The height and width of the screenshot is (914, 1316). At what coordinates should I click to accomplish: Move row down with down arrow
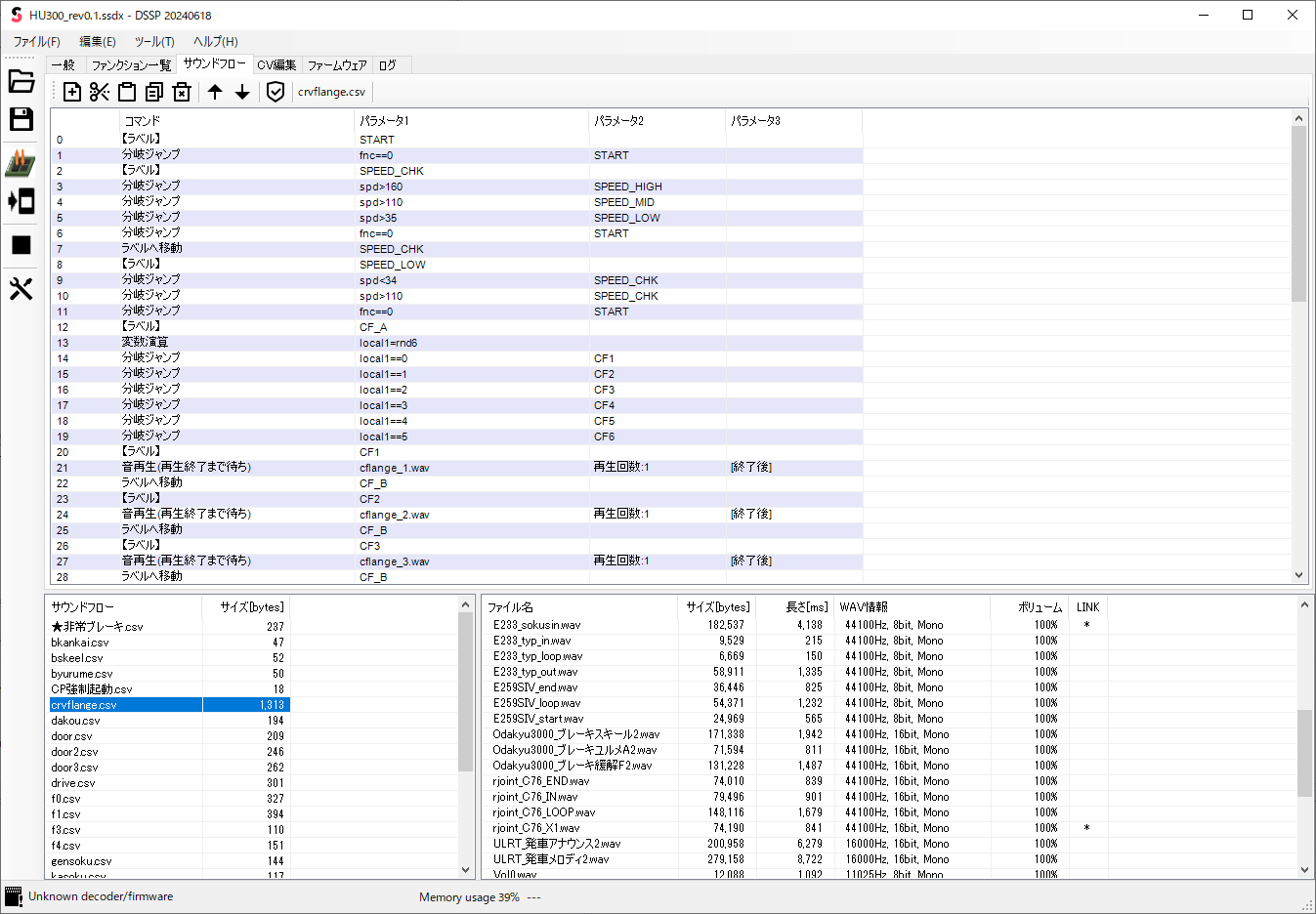[x=242, y=92]
